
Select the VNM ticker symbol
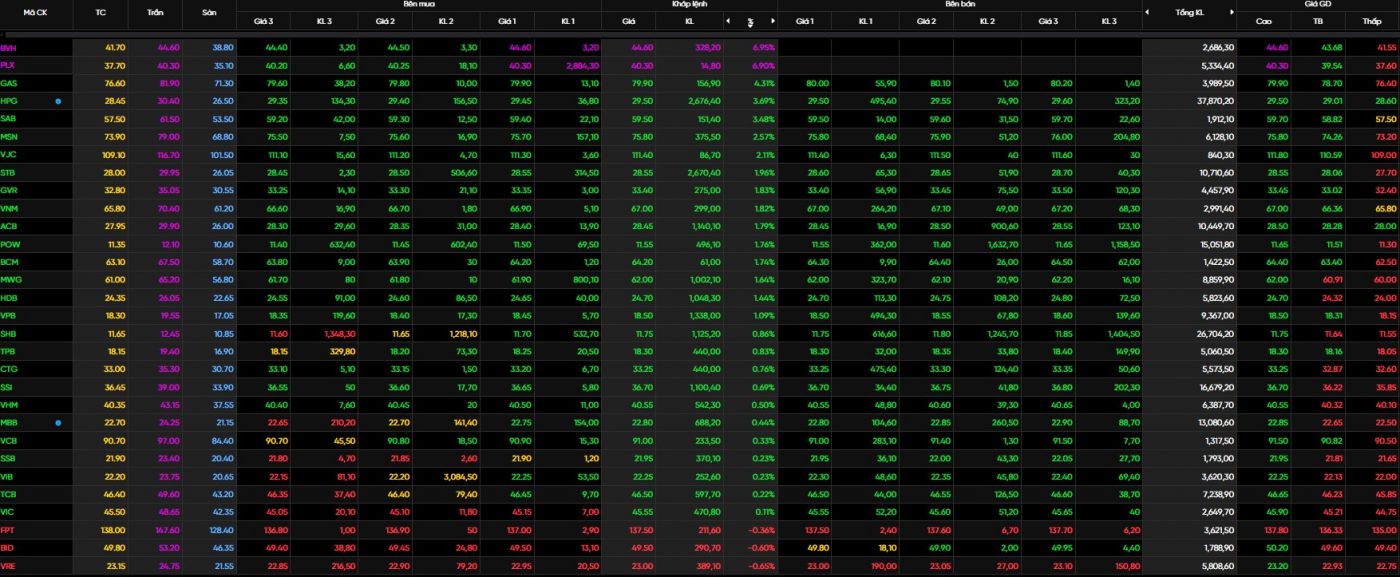coord(9,208)
